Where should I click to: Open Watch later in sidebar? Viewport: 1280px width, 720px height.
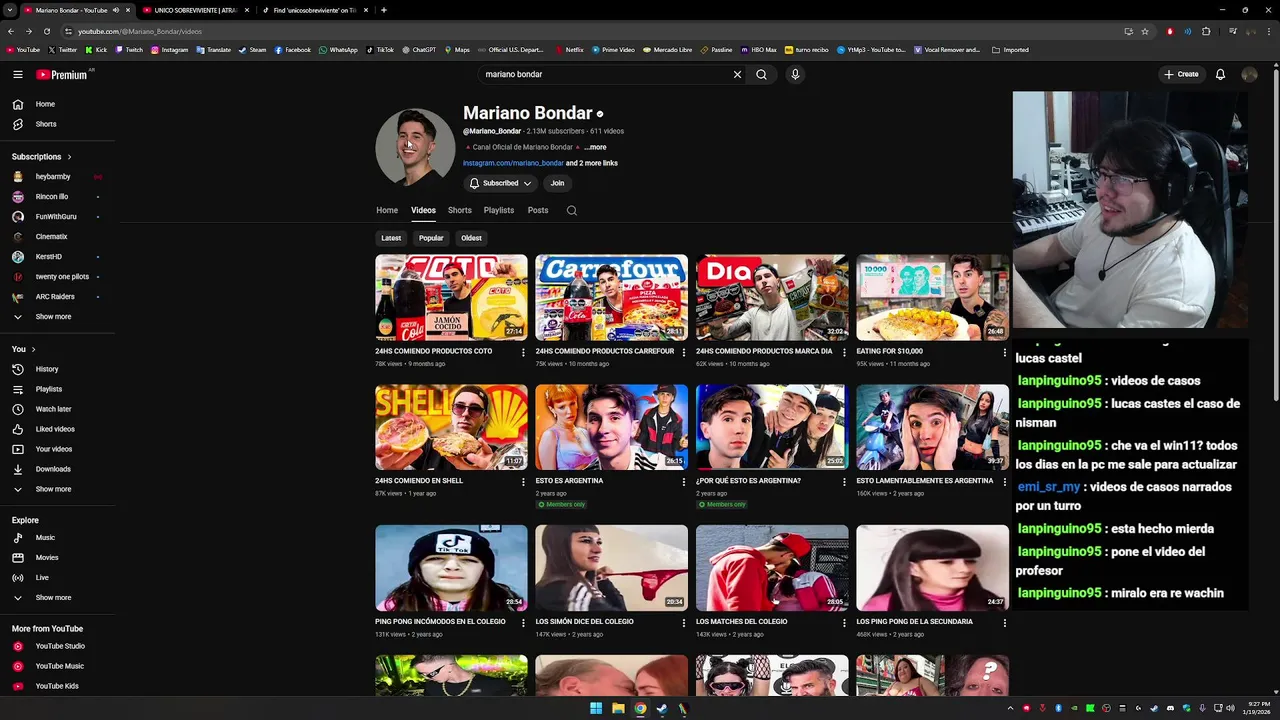pyautogui.click(x=53, y=409)
